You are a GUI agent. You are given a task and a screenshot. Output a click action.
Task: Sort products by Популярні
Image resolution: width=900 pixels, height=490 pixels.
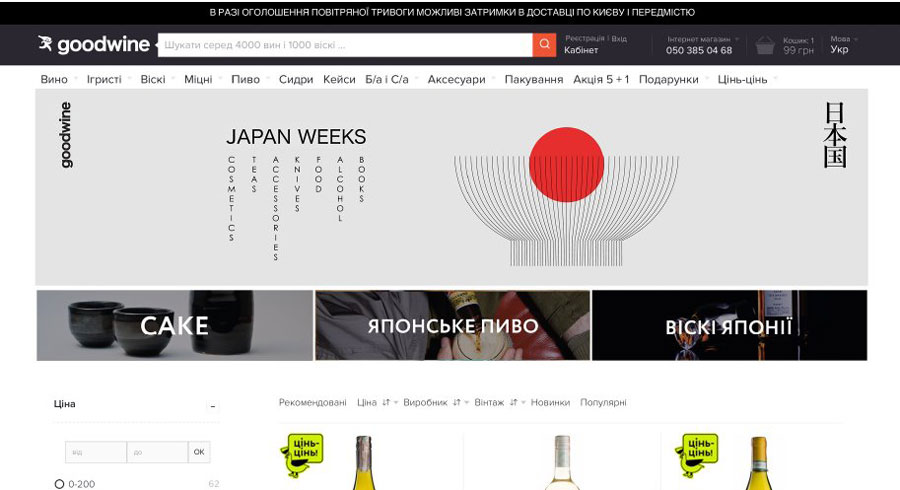coord(603,403)
